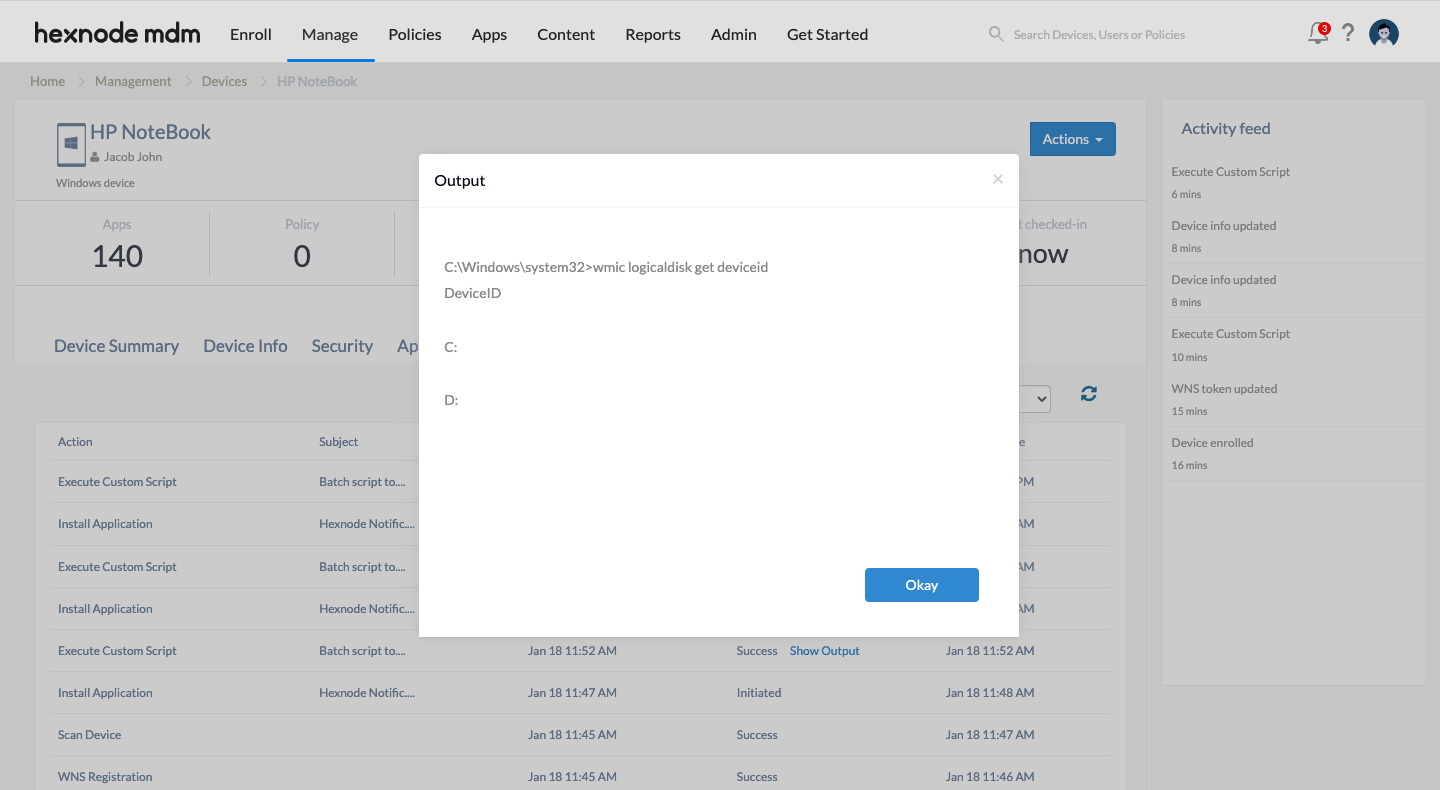Click the Show Output link

[x=824, y=651]
